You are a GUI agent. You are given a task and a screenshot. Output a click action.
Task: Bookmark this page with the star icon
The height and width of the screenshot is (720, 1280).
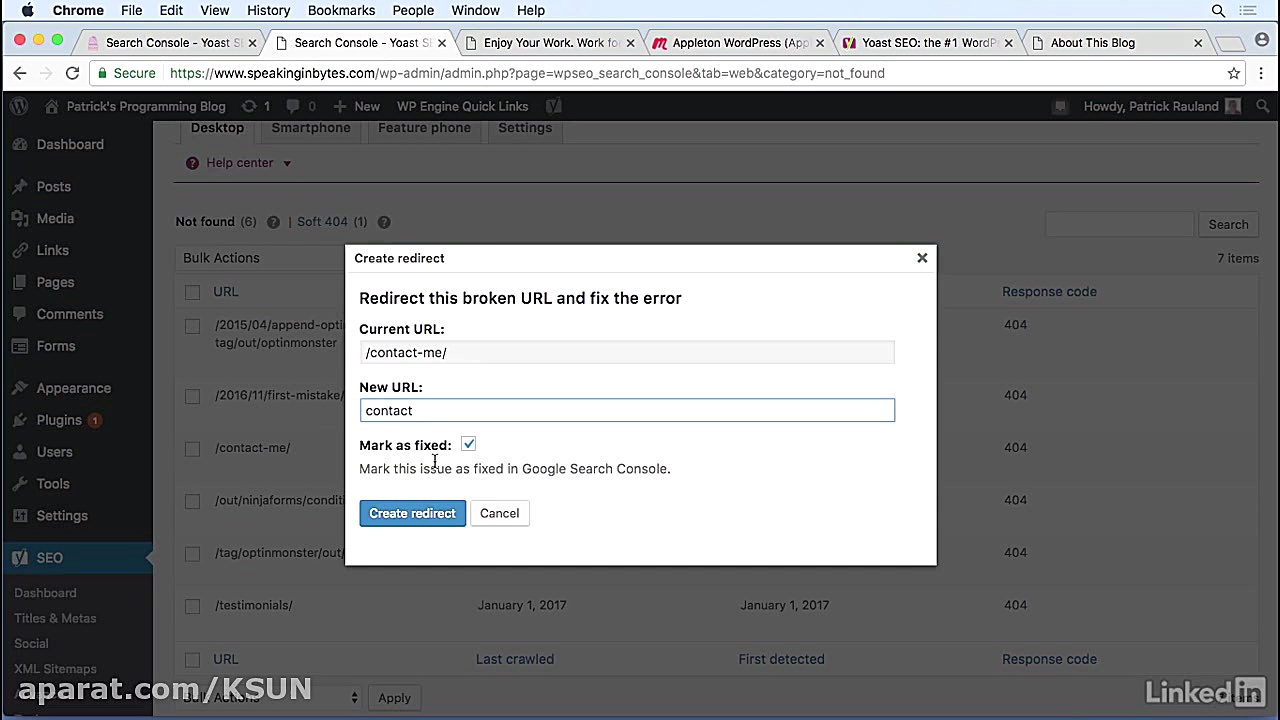[1234, 73]
